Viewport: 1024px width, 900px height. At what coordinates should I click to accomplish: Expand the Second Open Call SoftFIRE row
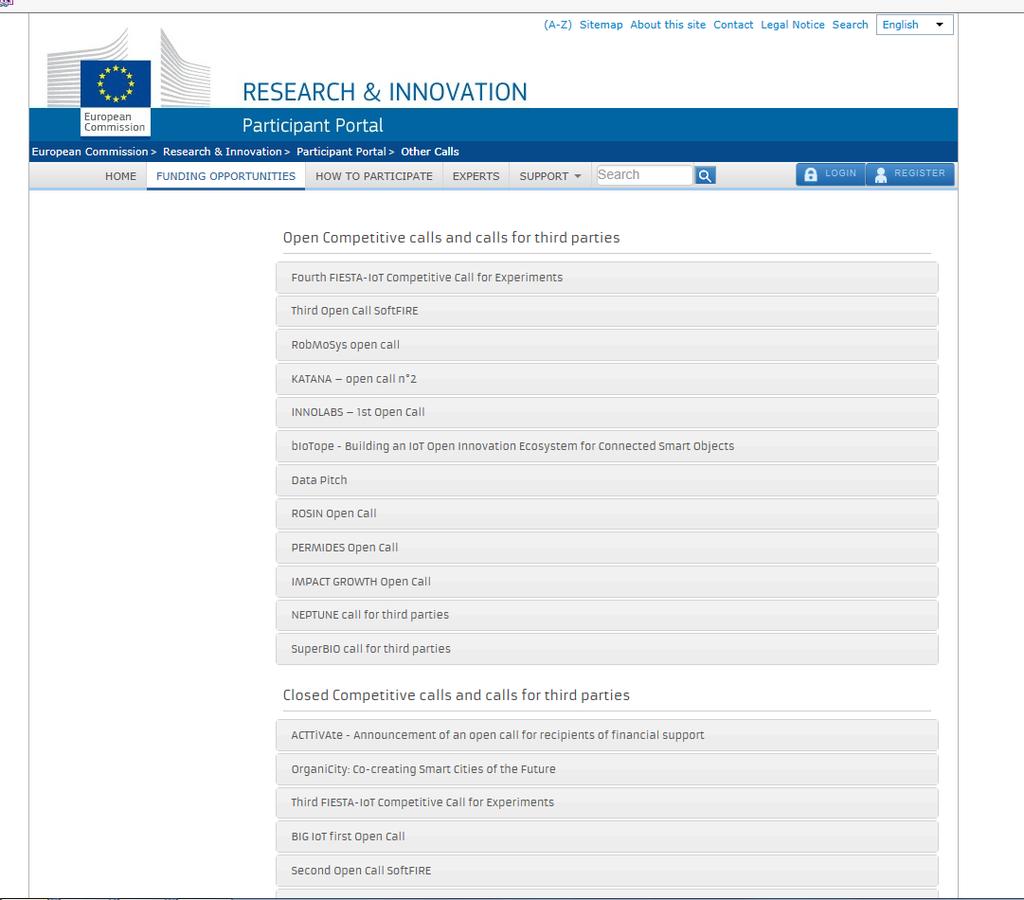click(607, 870)
